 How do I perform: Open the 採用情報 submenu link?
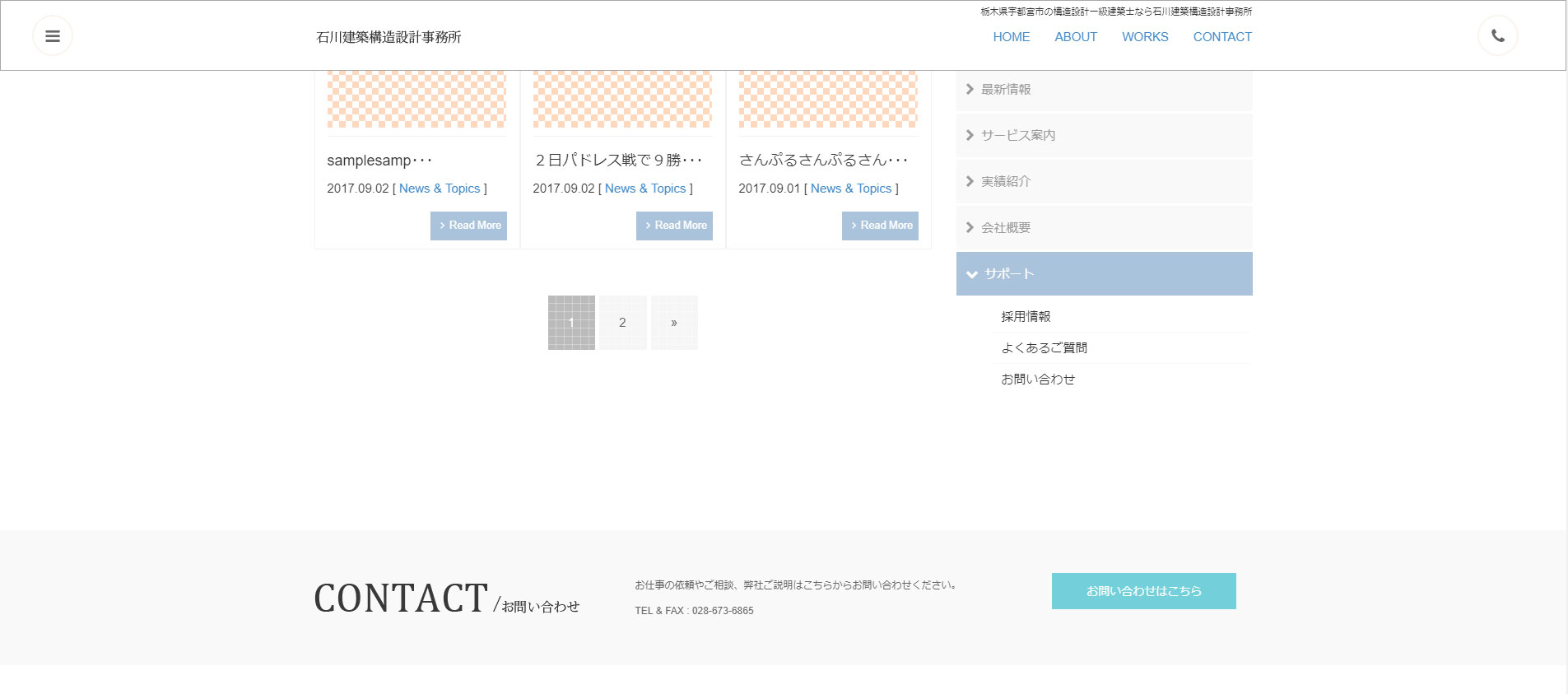tap(1026, 316)
